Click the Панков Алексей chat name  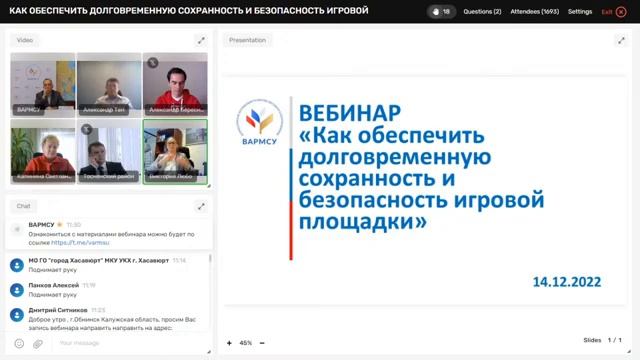point(53,285)
